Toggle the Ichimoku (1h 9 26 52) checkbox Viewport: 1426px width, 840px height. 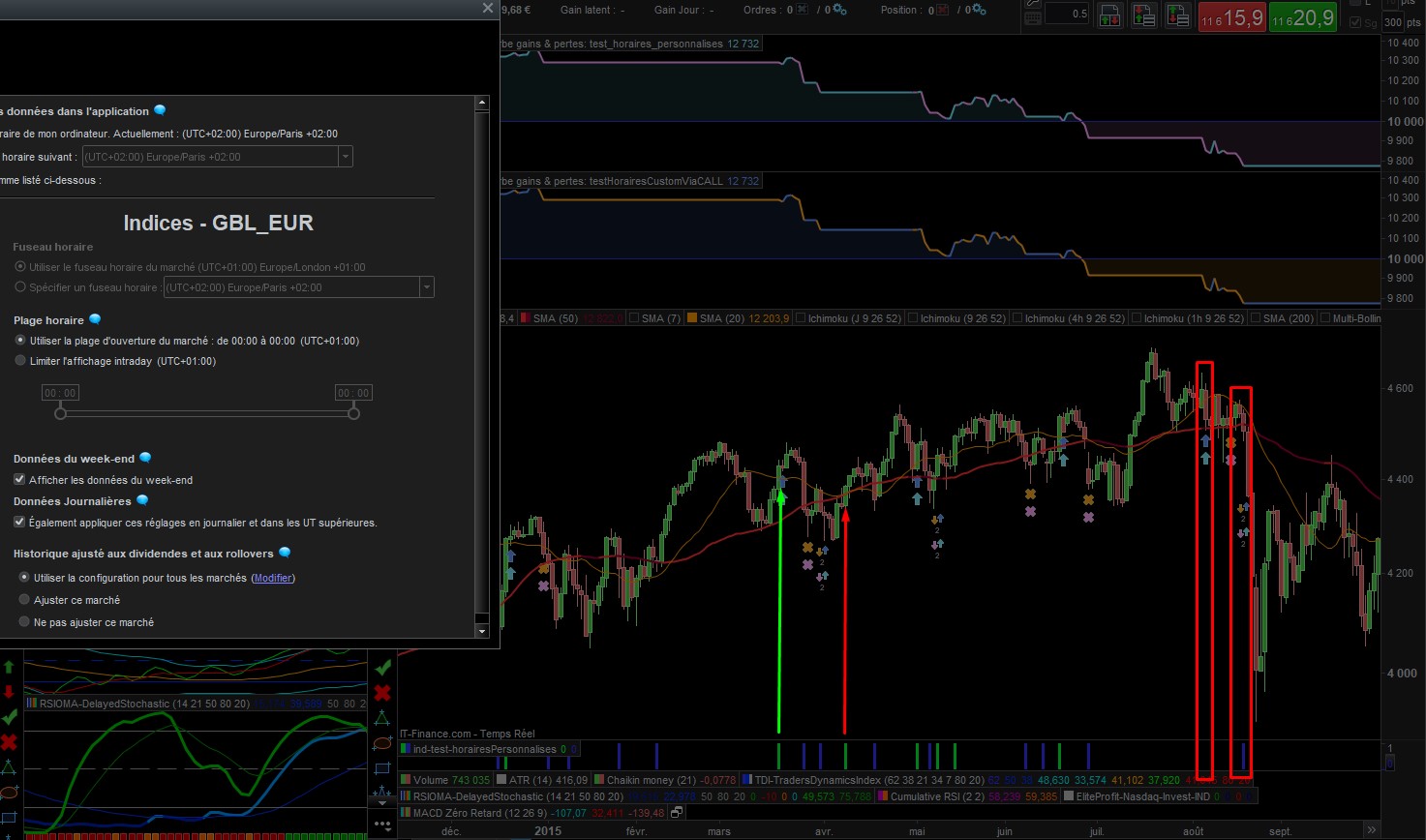click(x=1135, y=318)
